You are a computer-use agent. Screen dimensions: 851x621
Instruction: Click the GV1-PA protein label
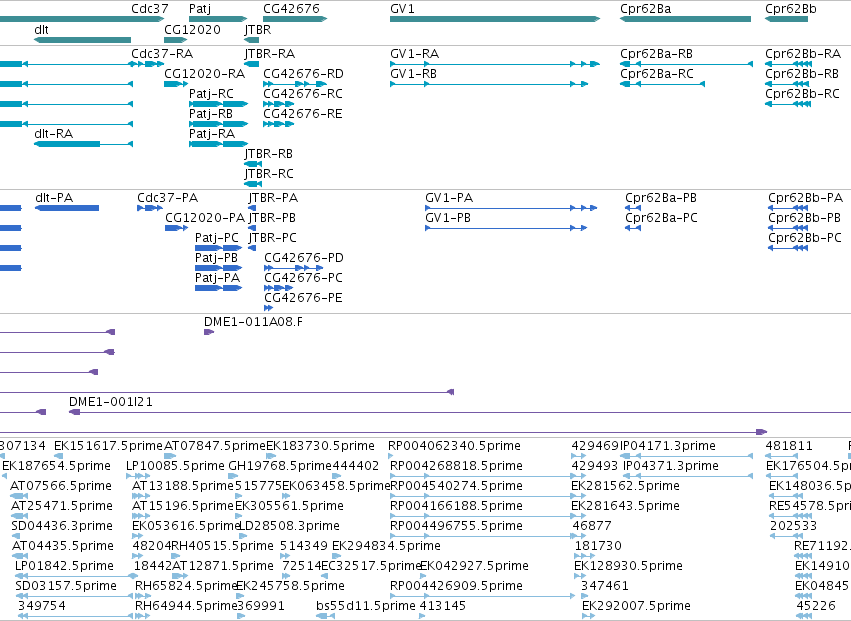click(x=449, y=198)
